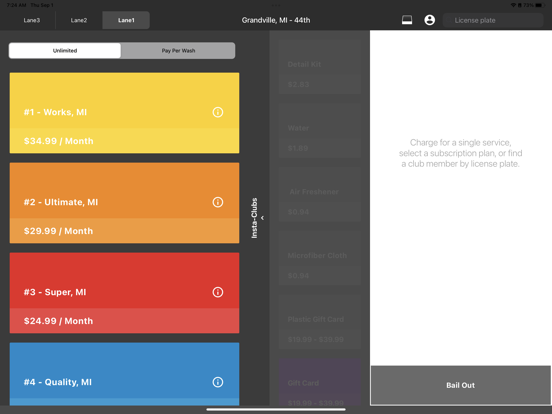Pick the red $24.99 / Month Super plan

(124, 293)
